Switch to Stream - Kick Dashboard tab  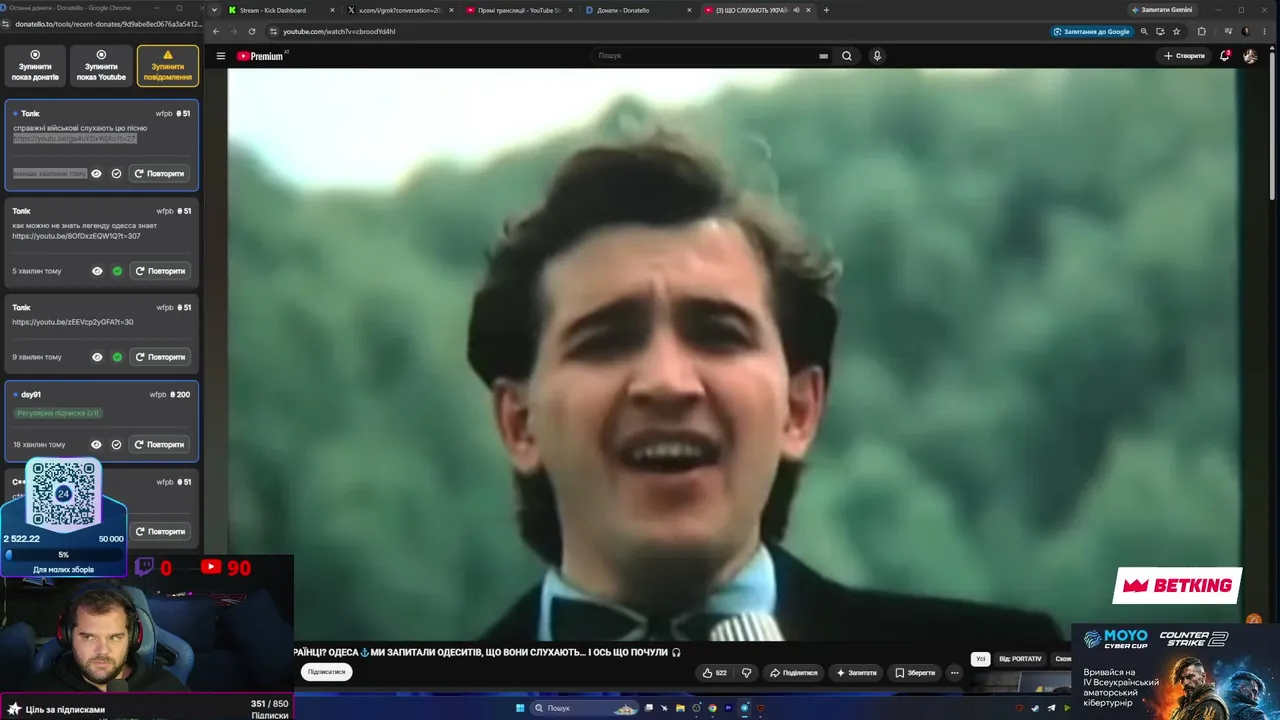[x=282, y=10]
